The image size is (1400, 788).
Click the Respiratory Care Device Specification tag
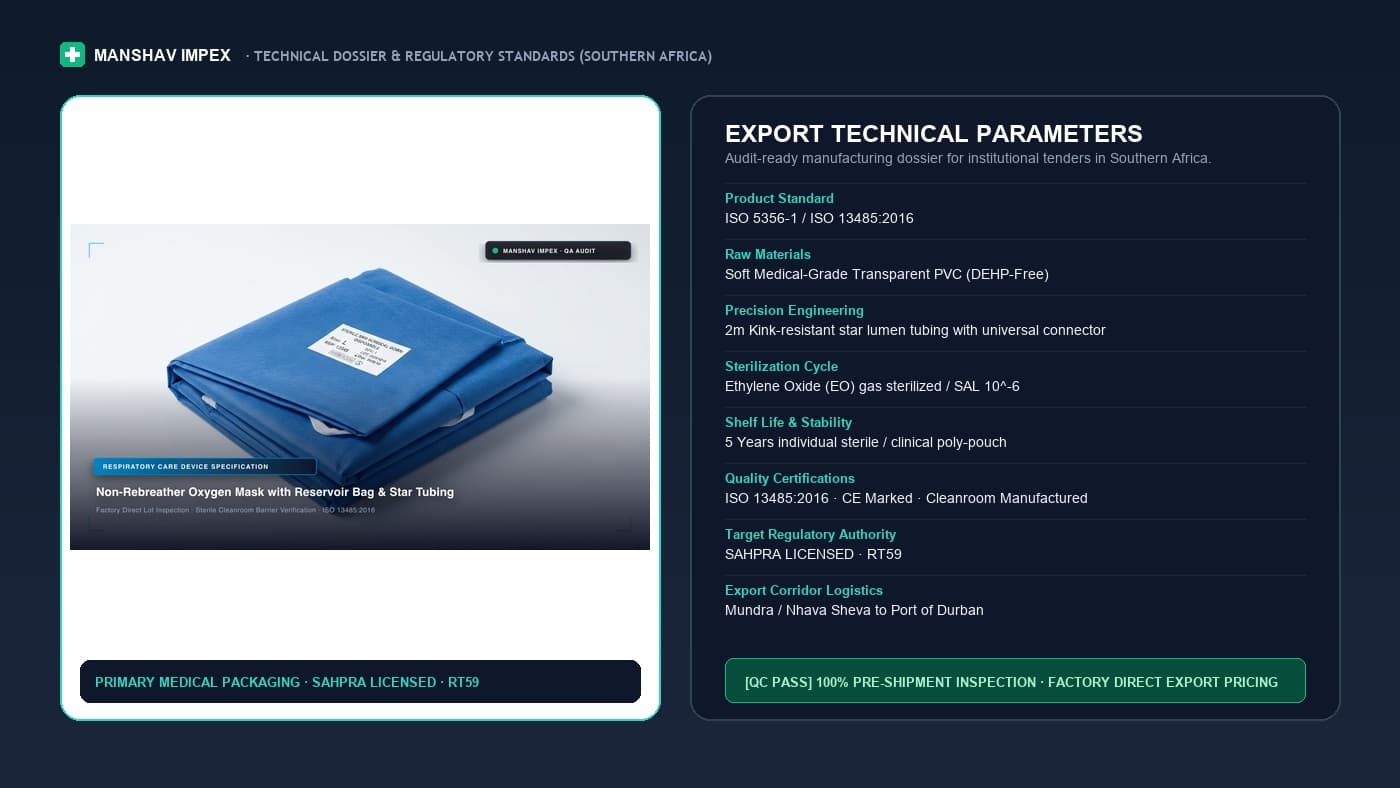point(204,466)
